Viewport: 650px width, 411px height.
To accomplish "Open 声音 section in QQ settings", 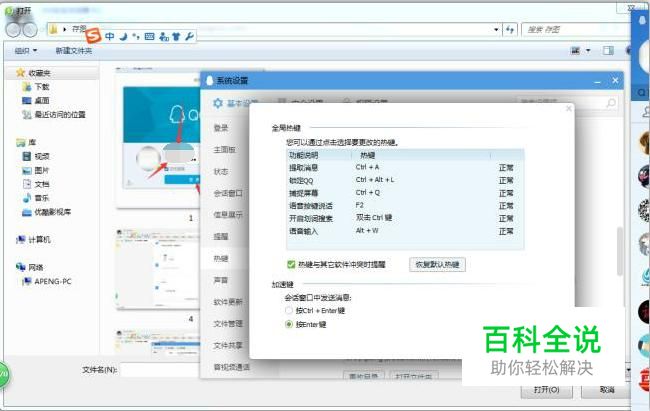I will tap(221, 280).
